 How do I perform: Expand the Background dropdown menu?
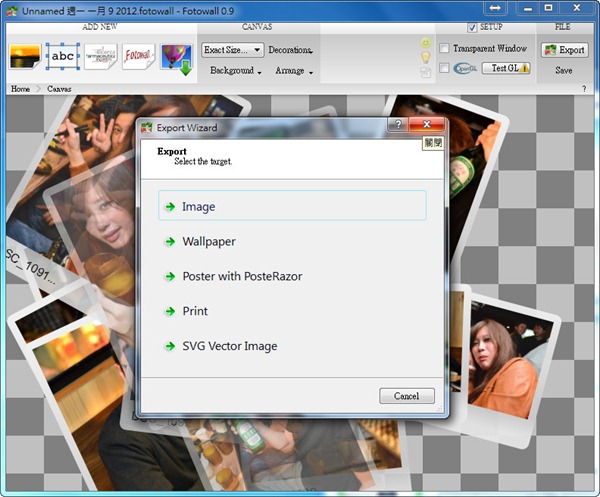tap(236, 72)
